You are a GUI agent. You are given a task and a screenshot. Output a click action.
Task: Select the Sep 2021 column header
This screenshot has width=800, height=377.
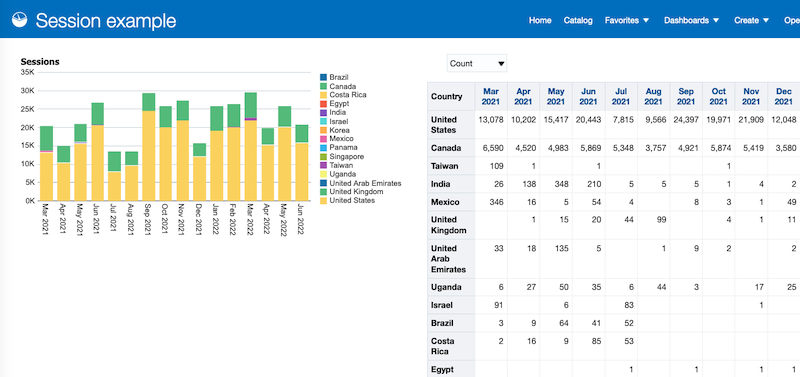[686, 96]
